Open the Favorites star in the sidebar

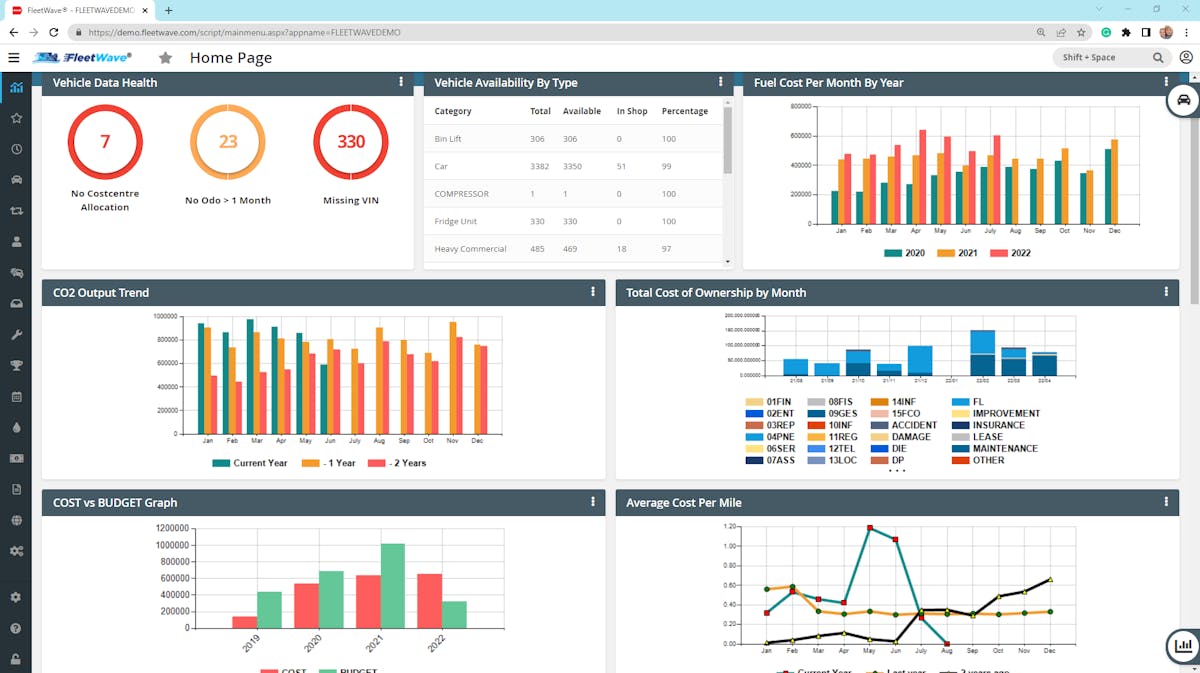[14, 119]
